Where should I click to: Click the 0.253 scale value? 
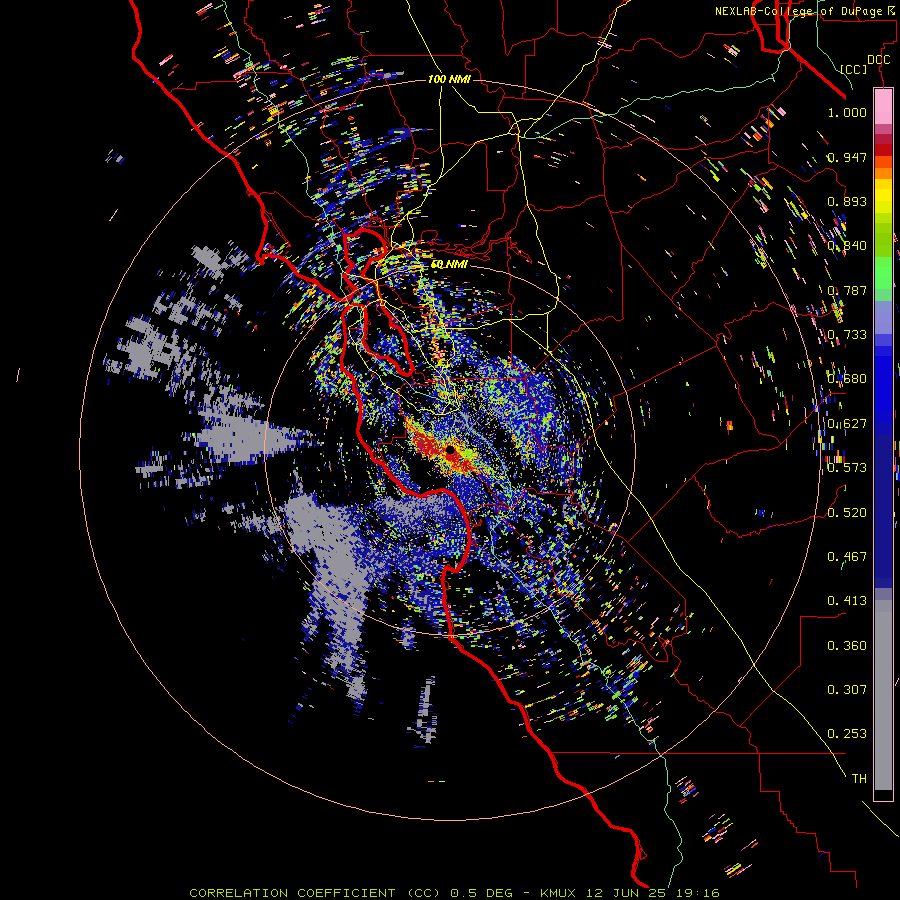click(x=847, y=734)
